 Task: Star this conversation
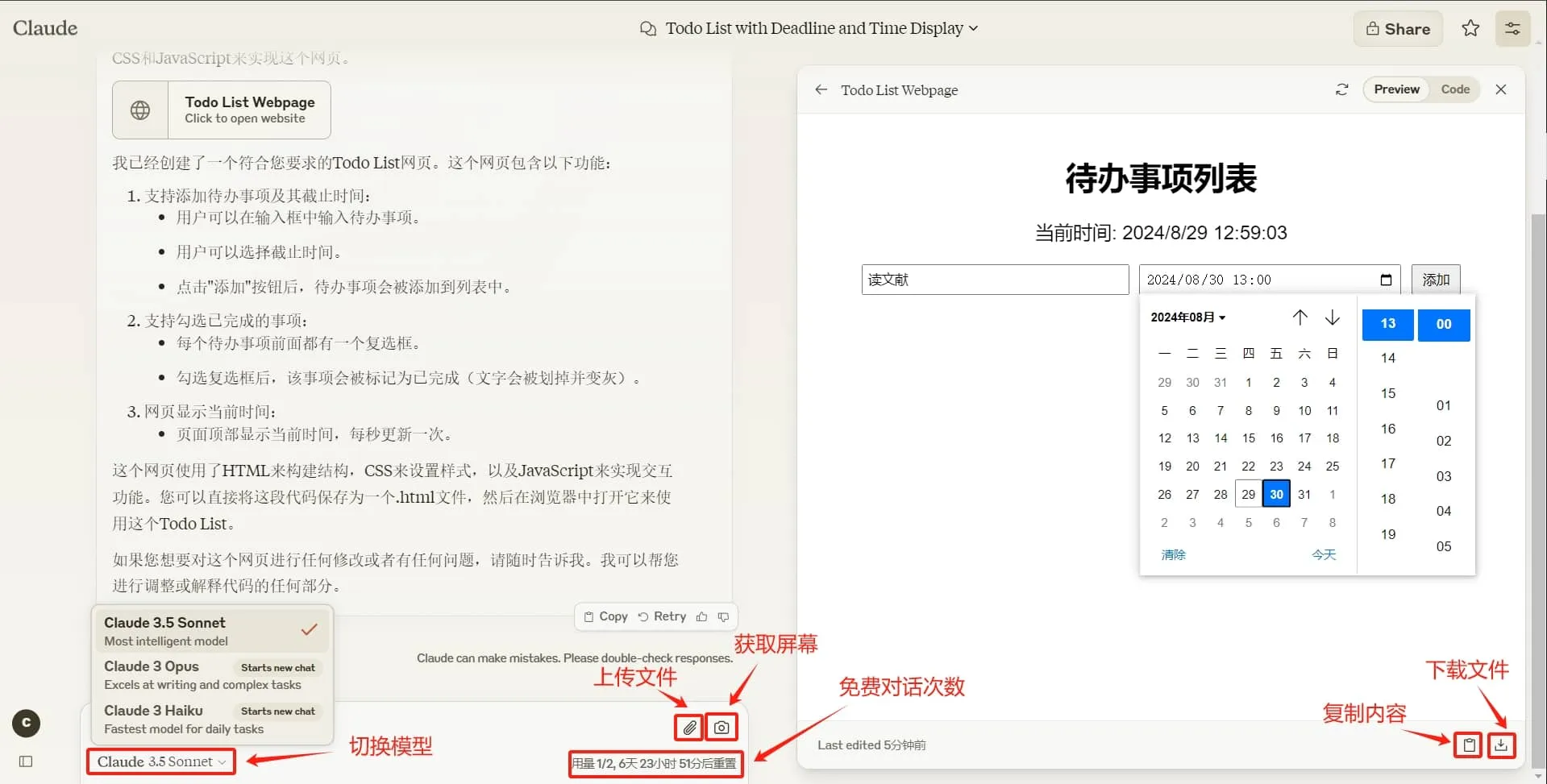point(1470,29)
